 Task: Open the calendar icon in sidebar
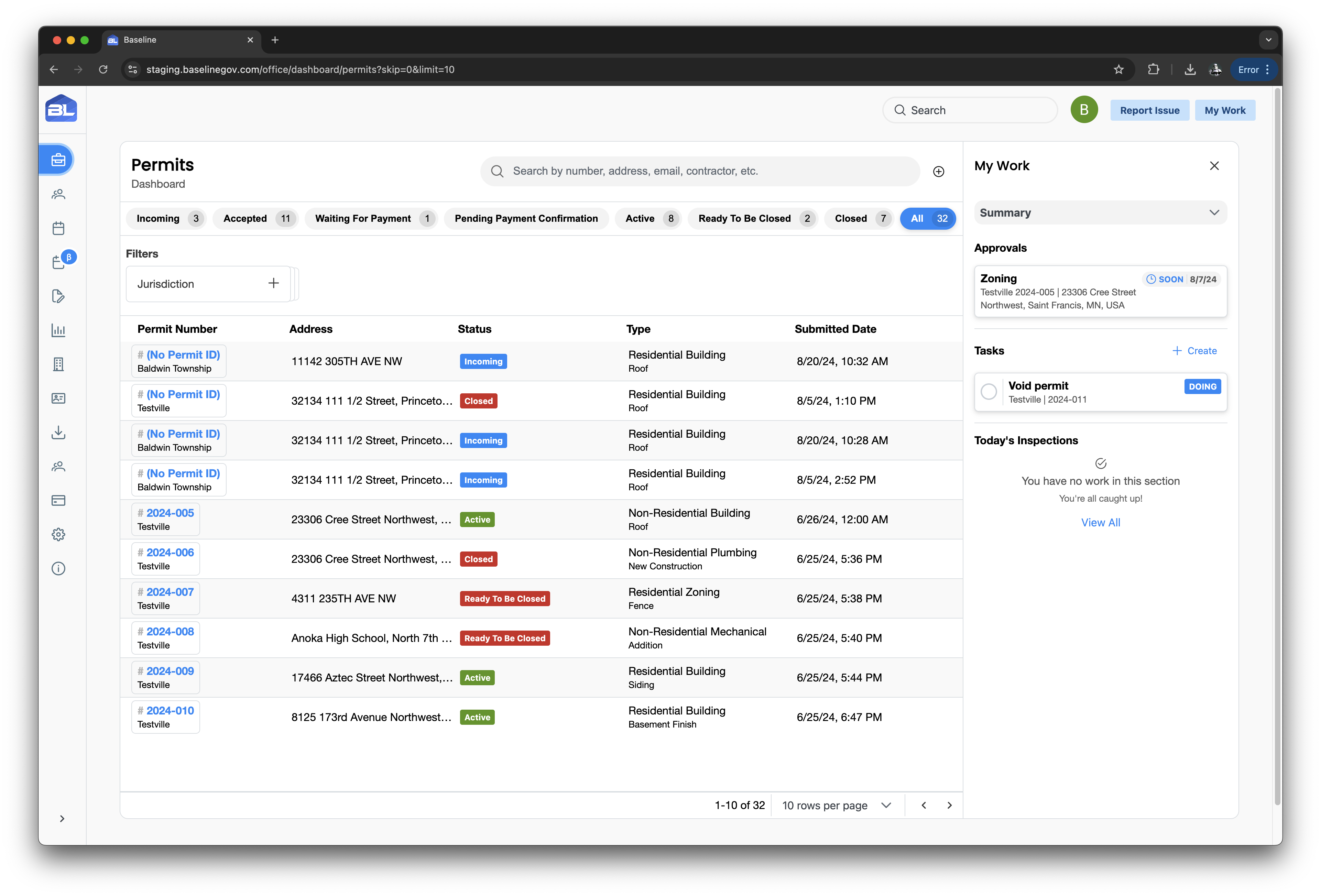pos(58,228)
